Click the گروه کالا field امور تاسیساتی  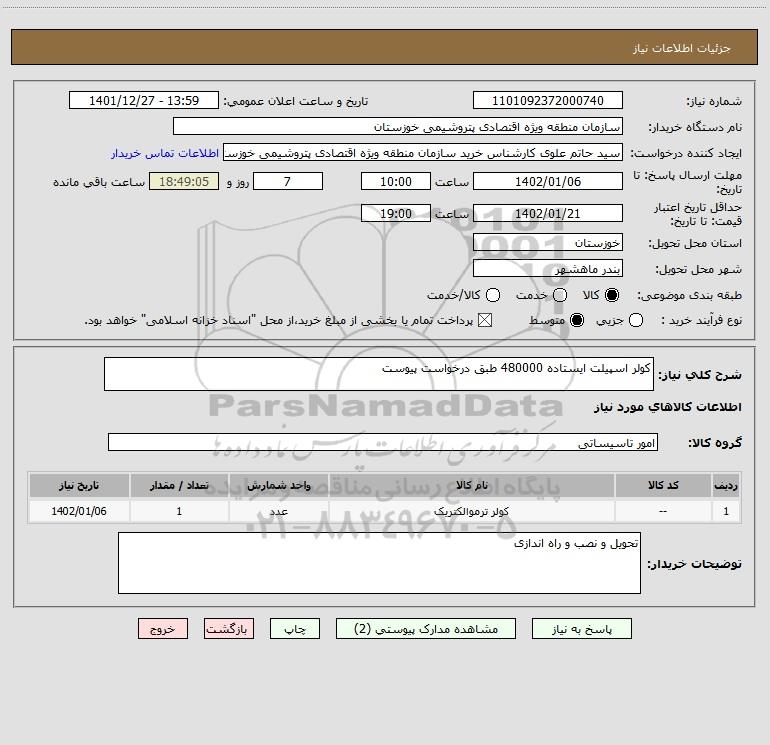pyautogui.click(x=383, y=442)
